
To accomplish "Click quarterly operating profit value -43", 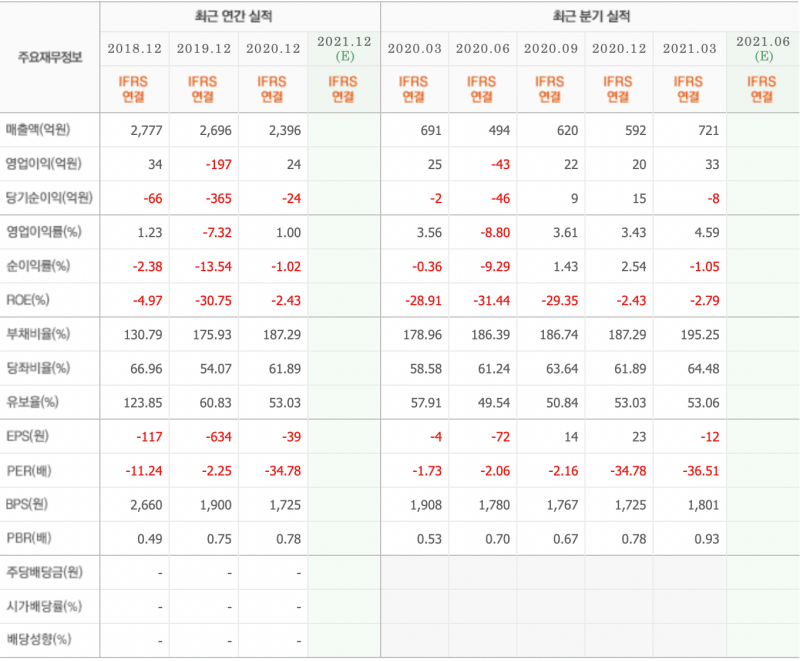I will pos(500,164).
